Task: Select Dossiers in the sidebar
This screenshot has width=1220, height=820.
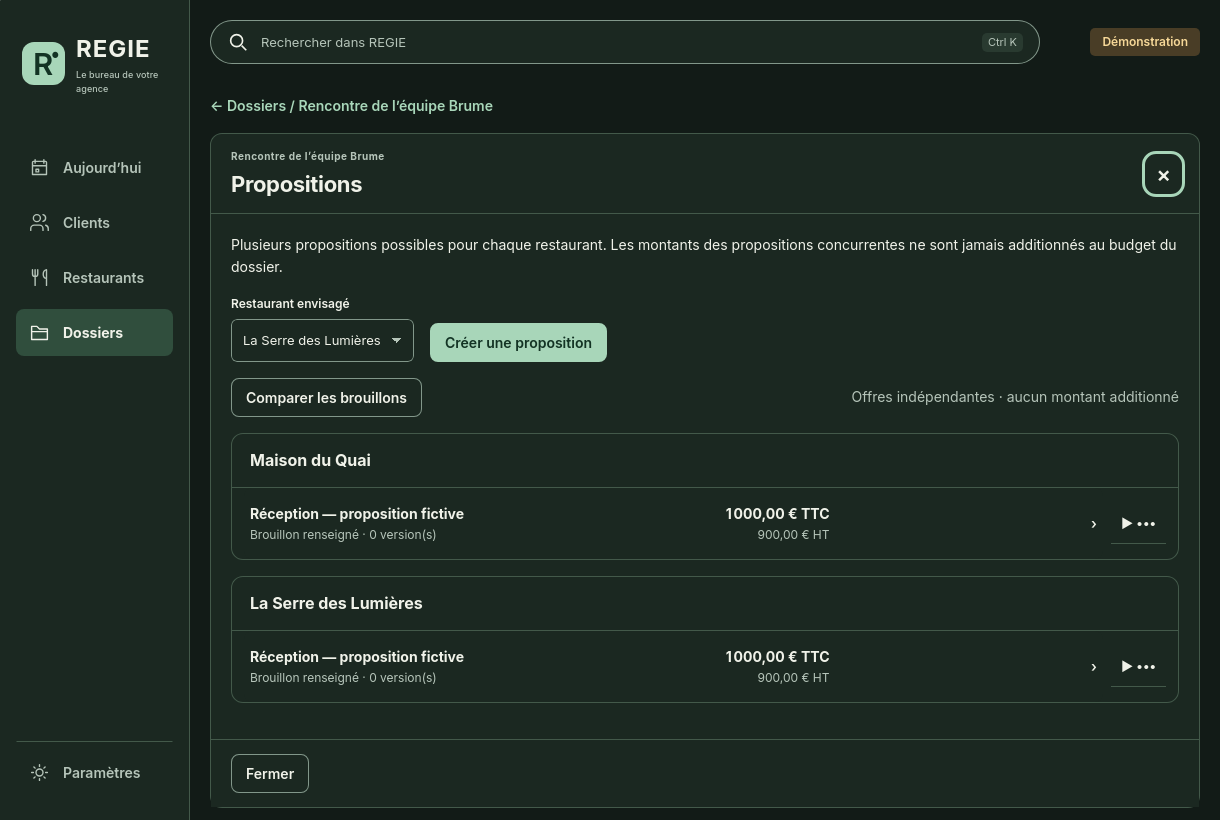Action: (x=94, y=333)
